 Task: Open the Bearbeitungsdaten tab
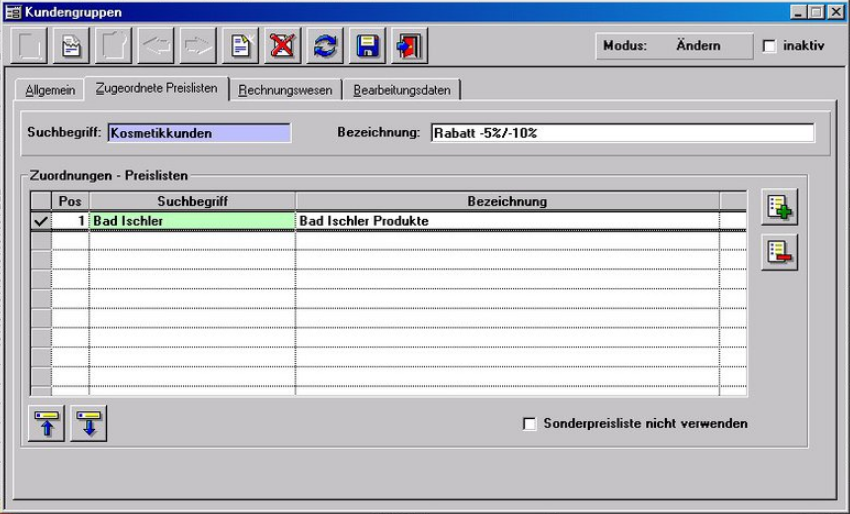[401, 90]
